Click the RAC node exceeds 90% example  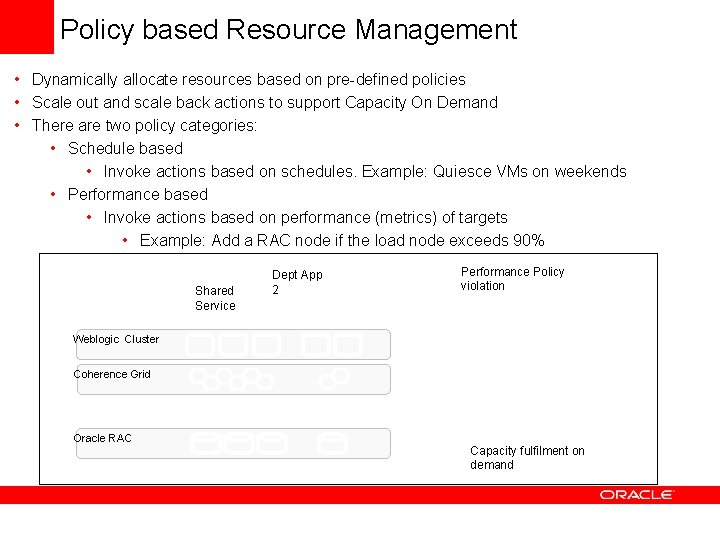[342, 240]
